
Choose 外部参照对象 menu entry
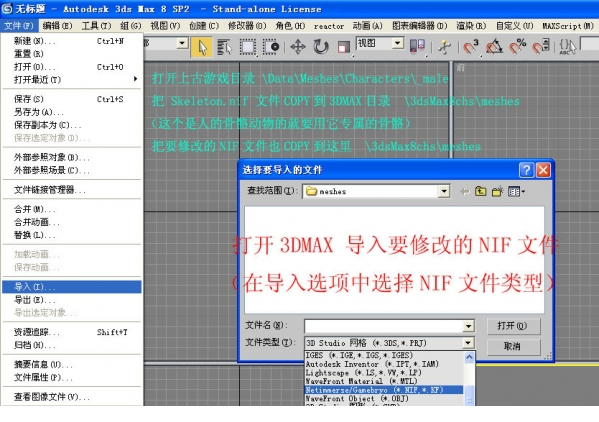72,157
